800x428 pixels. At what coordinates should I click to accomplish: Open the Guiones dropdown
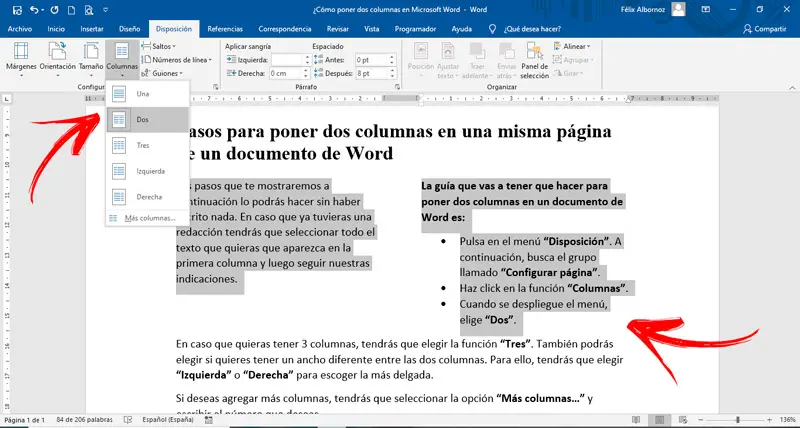[162, 73]
